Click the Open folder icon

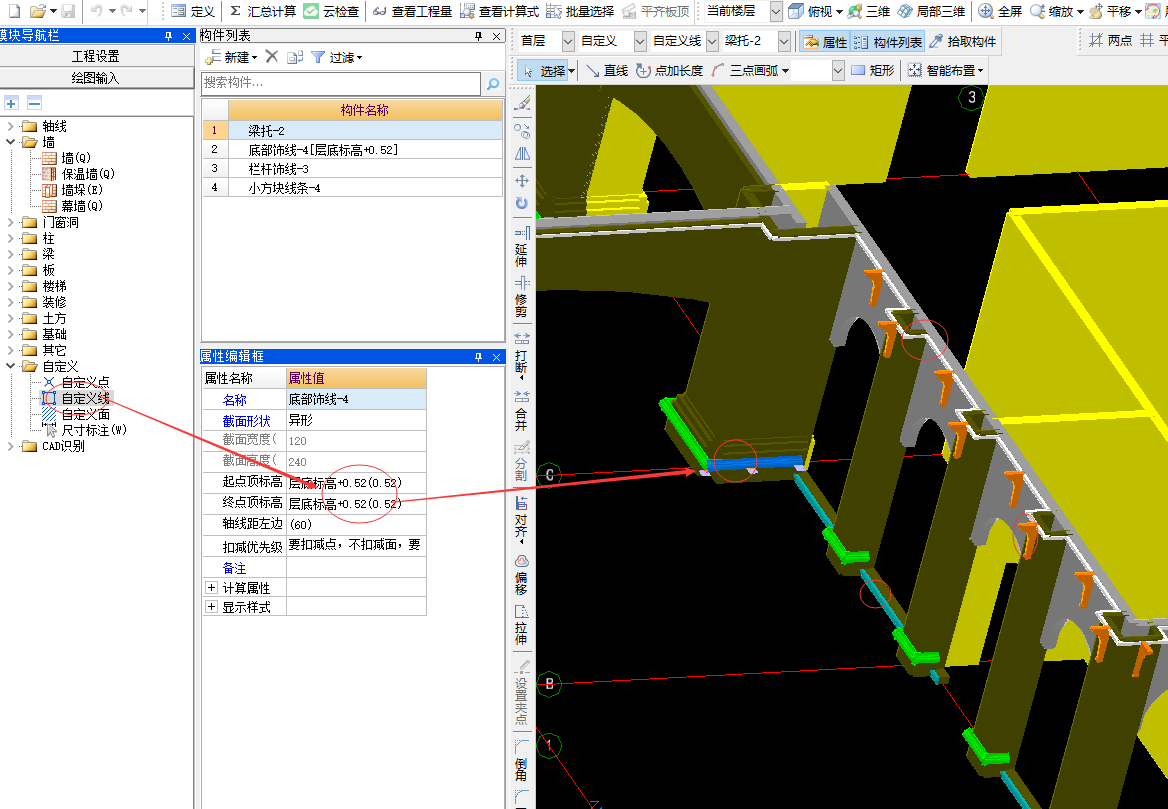tap(37, 10)
